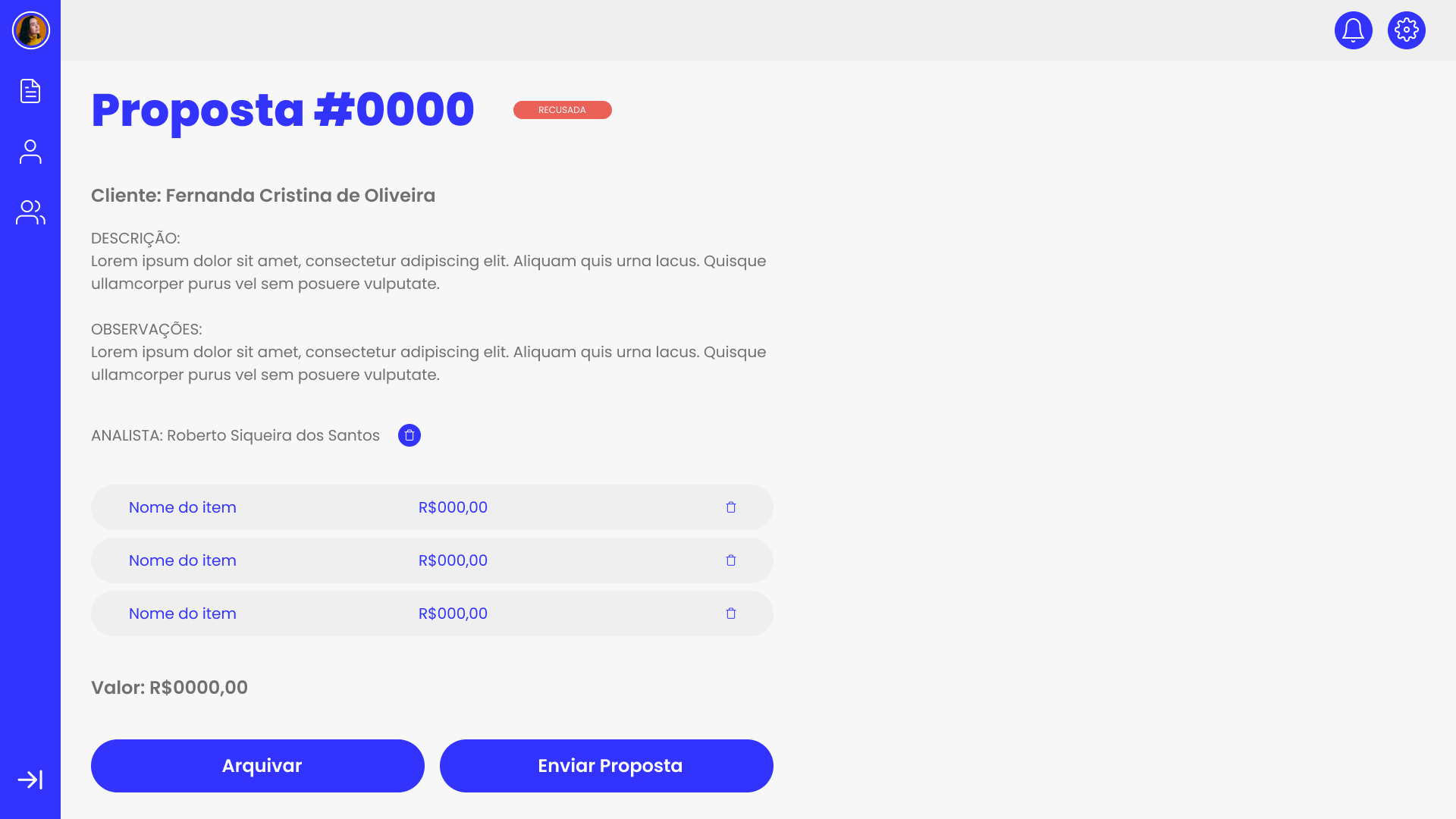Select the single person icon in sidebar
The image size is (1456, 819).
[x=30, y=152]
